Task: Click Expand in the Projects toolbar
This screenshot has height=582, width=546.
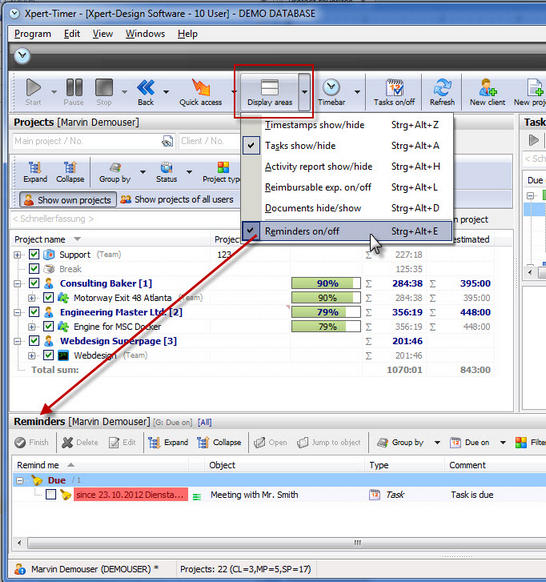Action: (35, 173)
